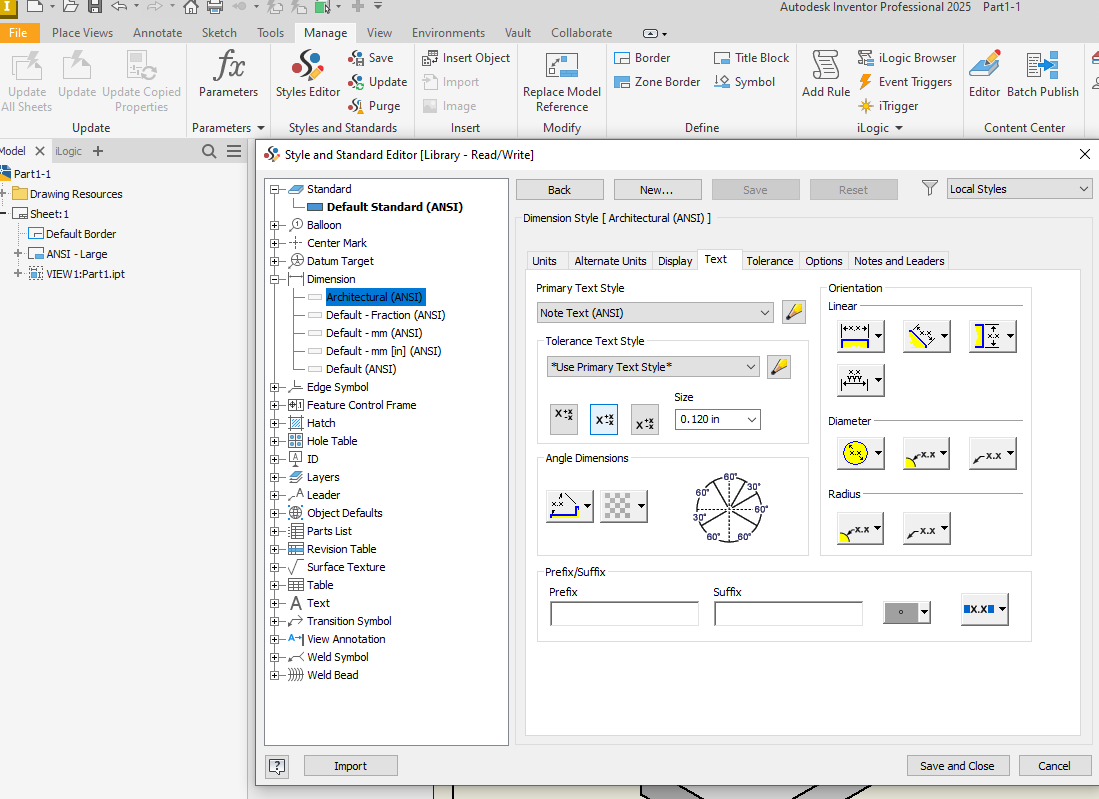
Task: Click the help question mark button
Action: click(x=277, y=766)
